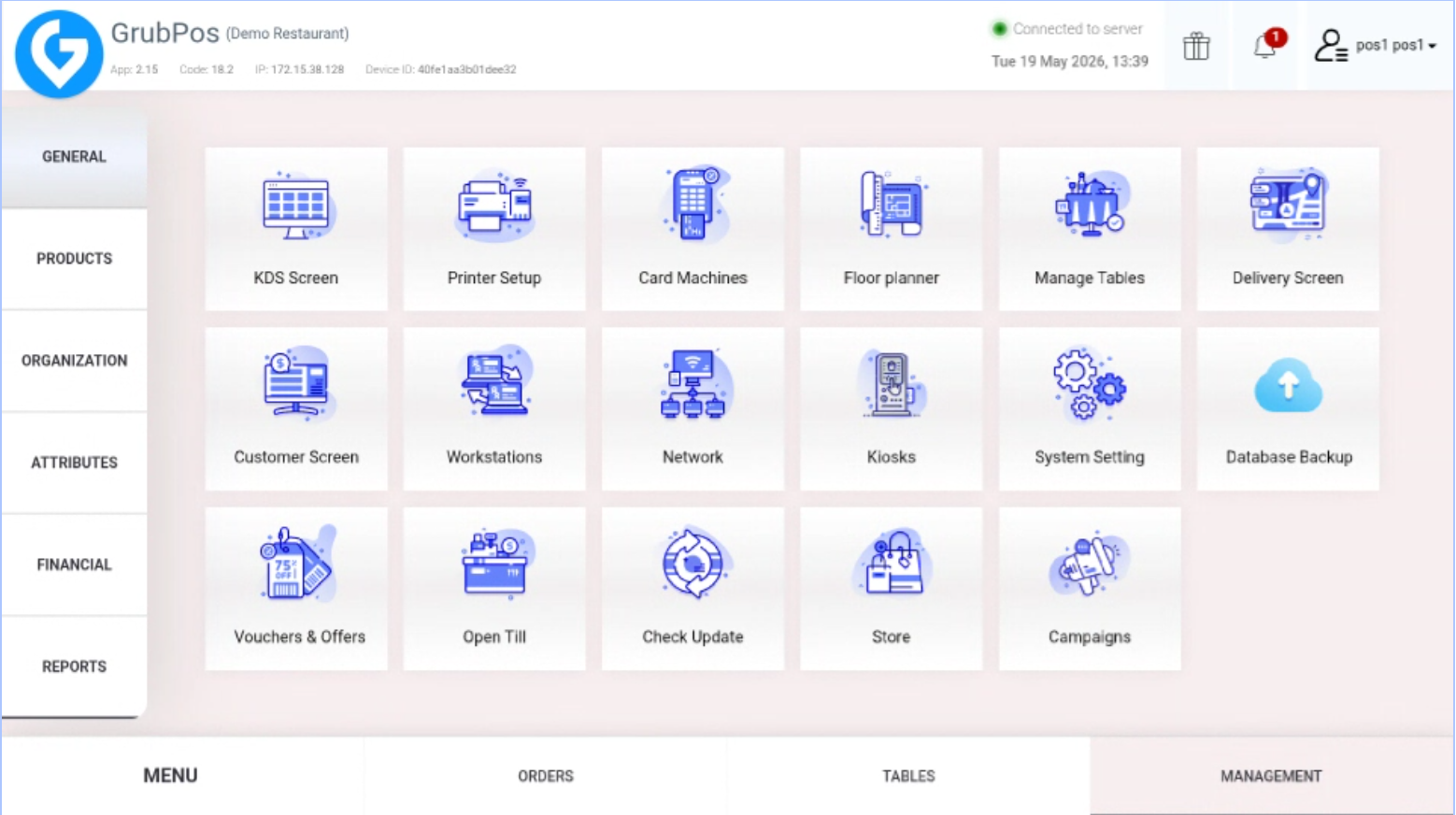The height and width of the screenshot is (815, 1456).
Task: Click the GrubPos logo
Action: point(59,53)
